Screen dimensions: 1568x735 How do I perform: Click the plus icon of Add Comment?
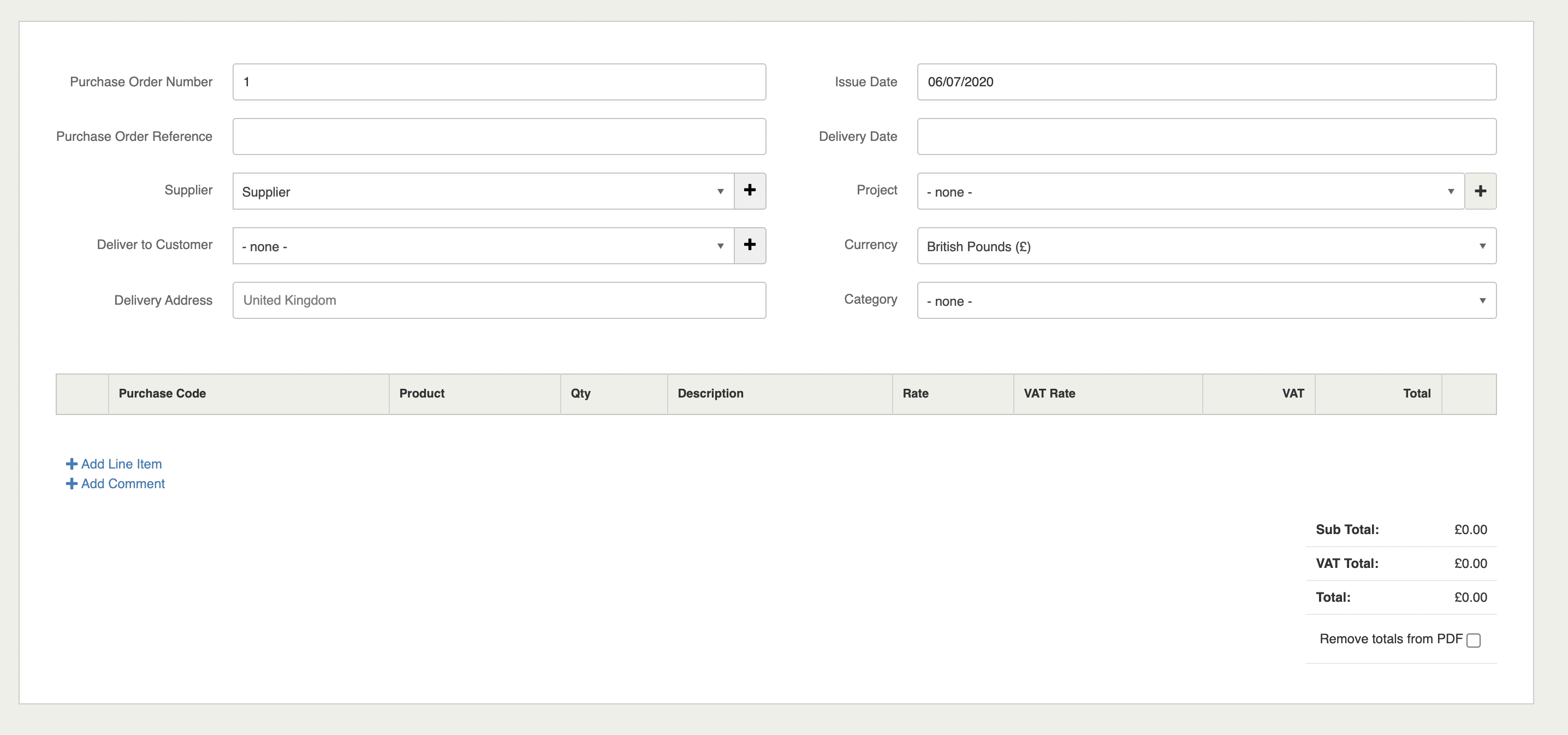71,483
